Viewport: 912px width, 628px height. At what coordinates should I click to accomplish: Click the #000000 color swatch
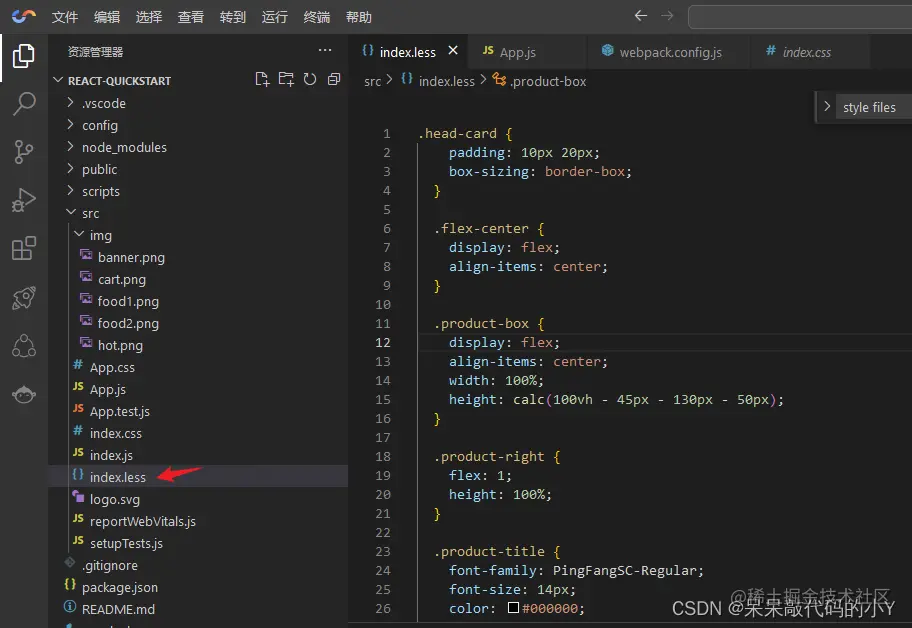tap(513, 608)
